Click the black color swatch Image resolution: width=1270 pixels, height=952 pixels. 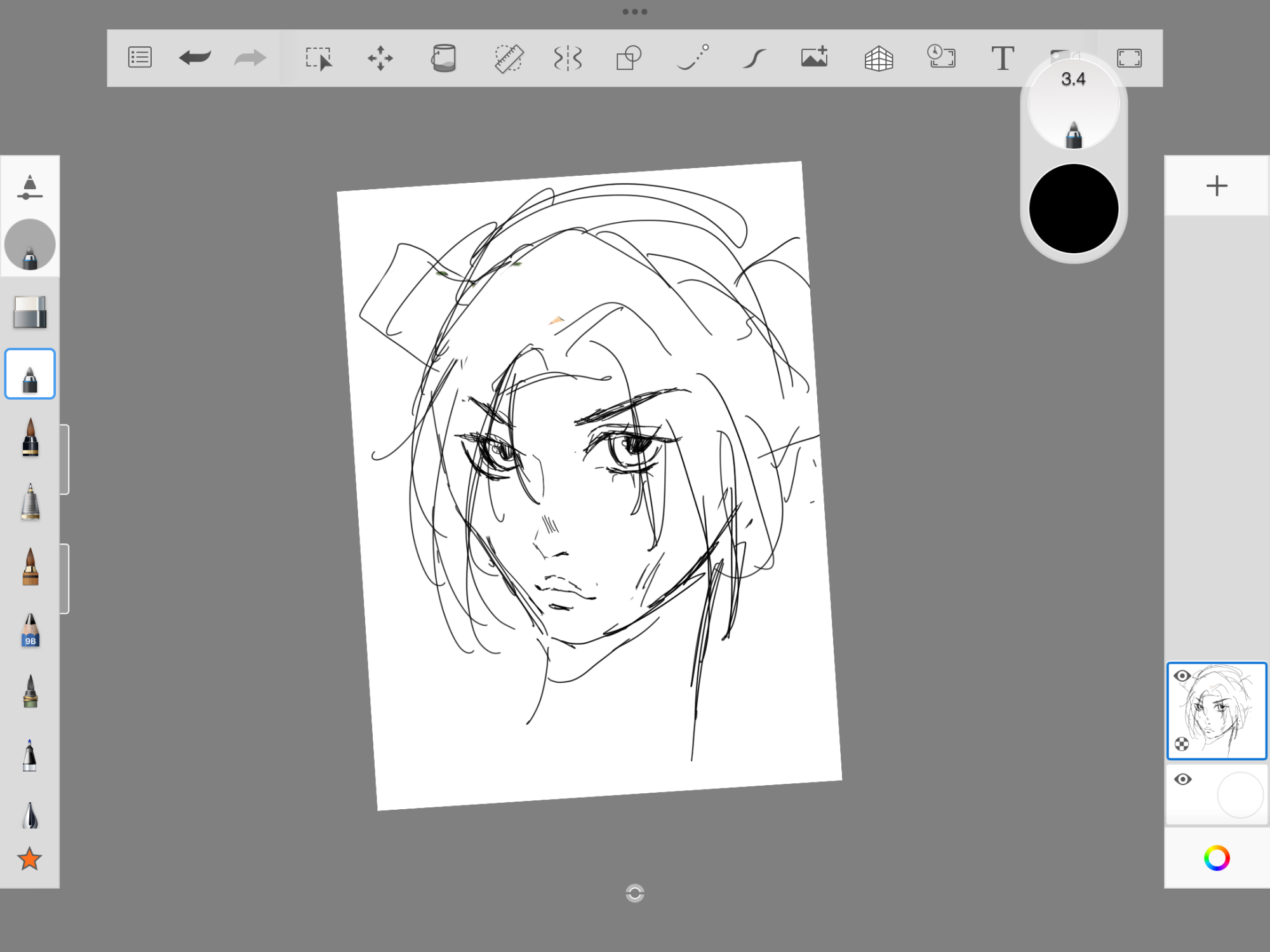pyautogui.click(x=1073, y=209)
